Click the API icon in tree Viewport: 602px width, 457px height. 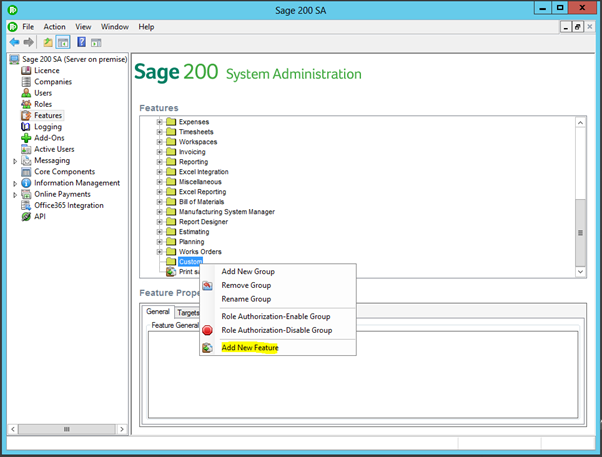coord(26,217)
